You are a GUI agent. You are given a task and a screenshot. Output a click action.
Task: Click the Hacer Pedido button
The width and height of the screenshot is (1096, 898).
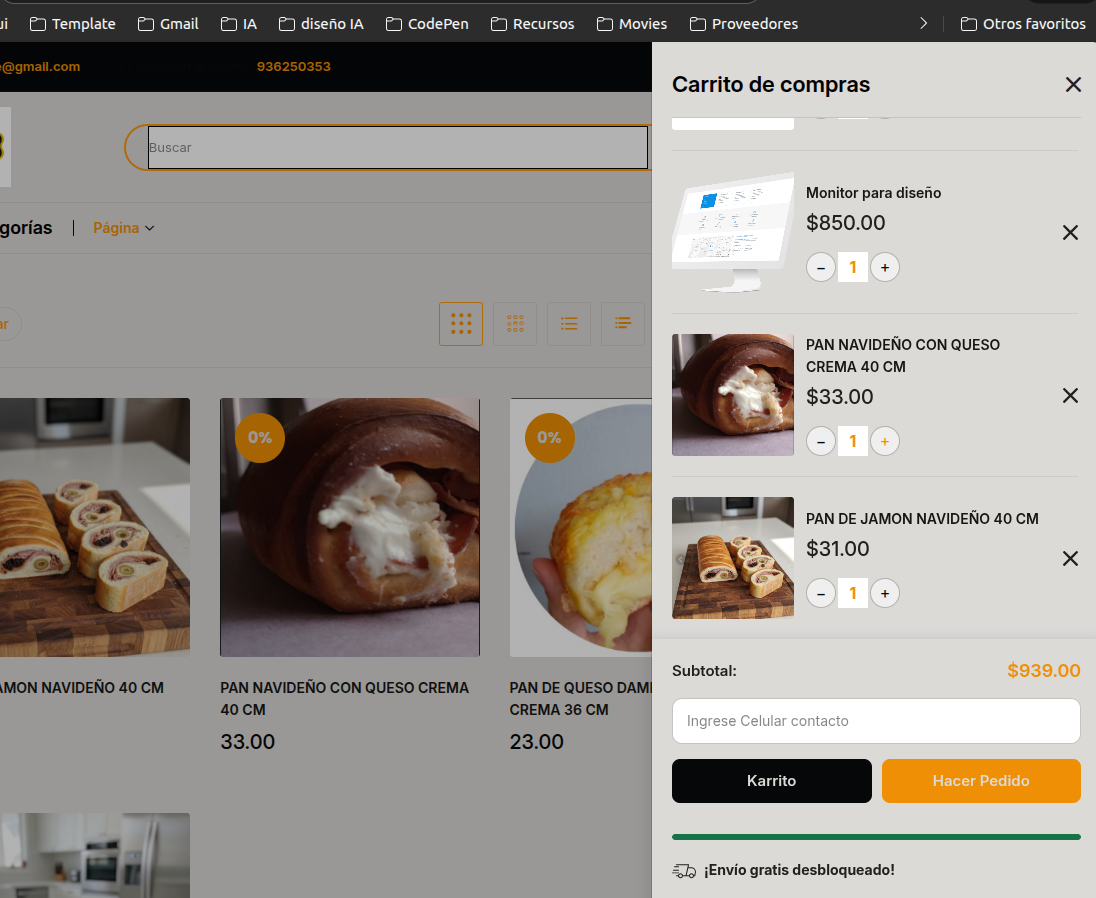pyautogui.click(x=981, y=781)
